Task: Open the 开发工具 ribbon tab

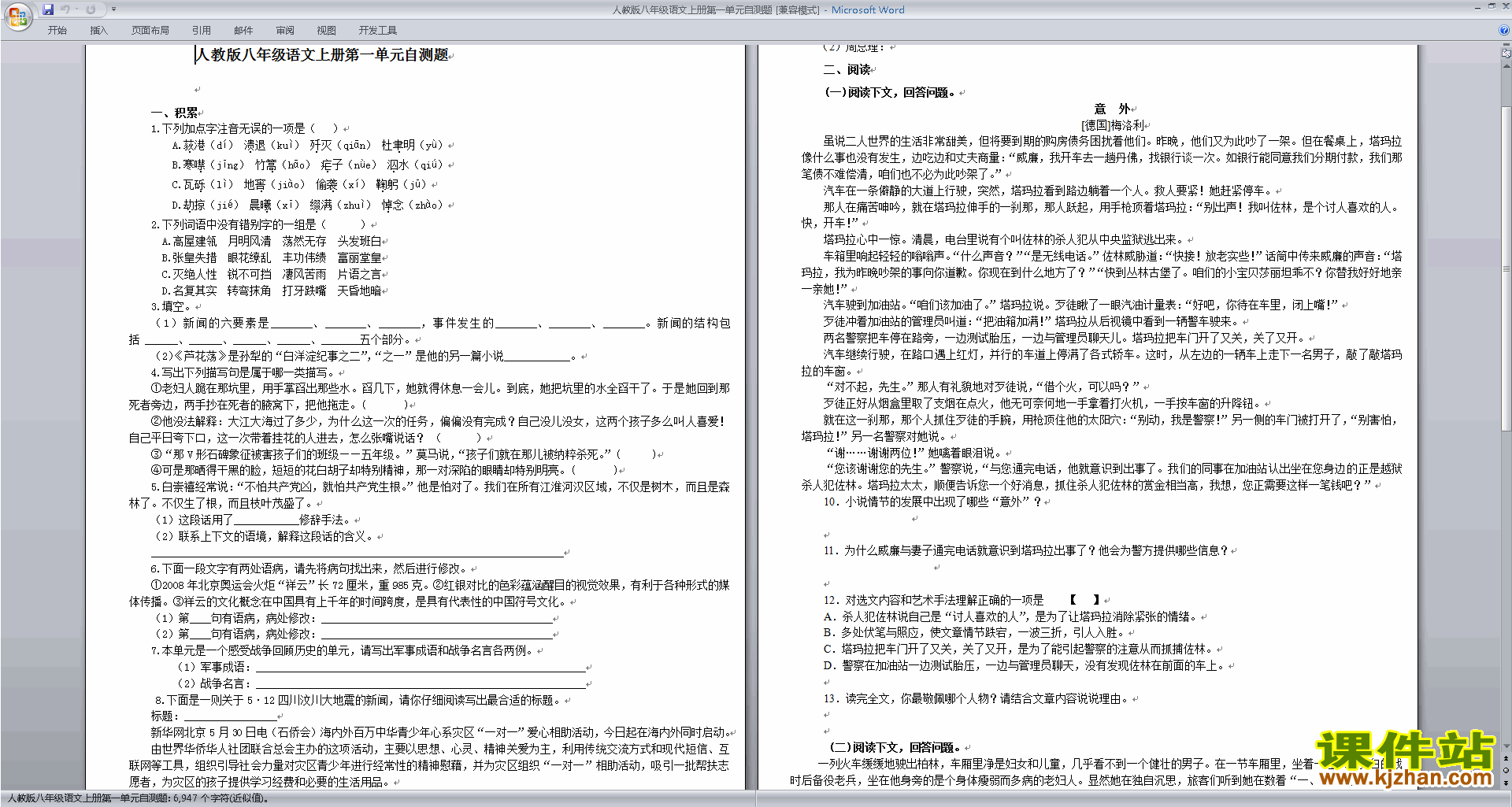Action: pyautogui.click(x=378, y=31)
